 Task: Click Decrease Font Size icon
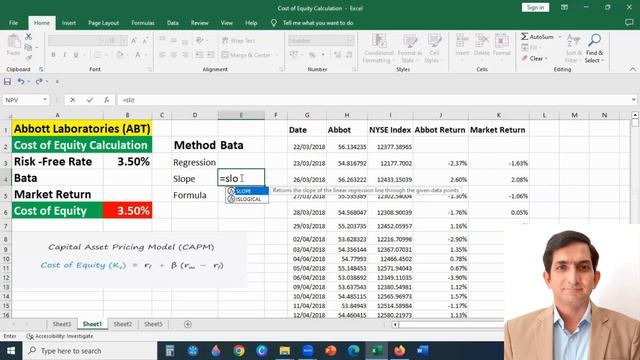pyautogui.click(x=145, y=40)
